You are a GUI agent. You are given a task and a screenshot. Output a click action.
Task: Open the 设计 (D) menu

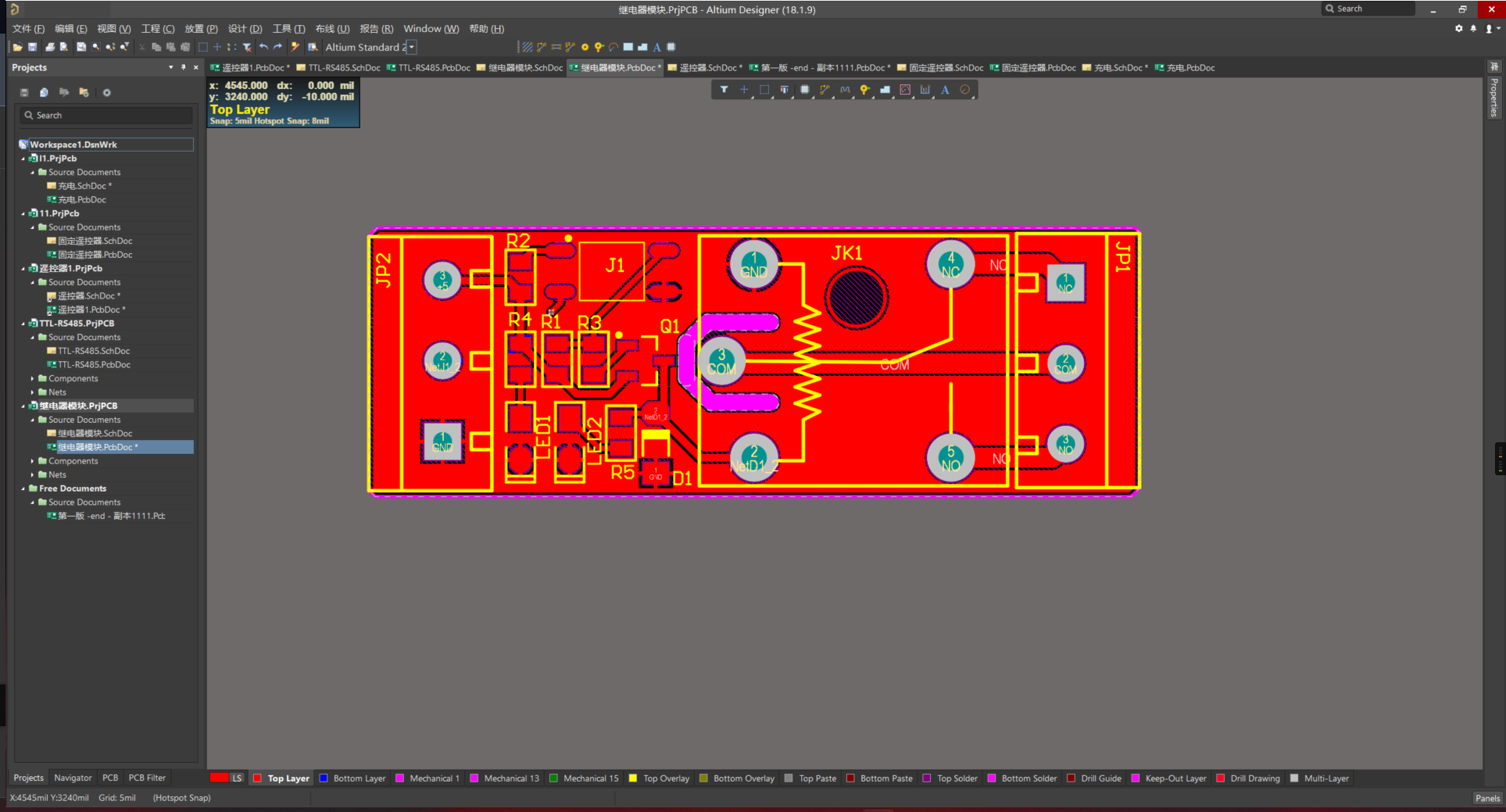pos(245,29)
